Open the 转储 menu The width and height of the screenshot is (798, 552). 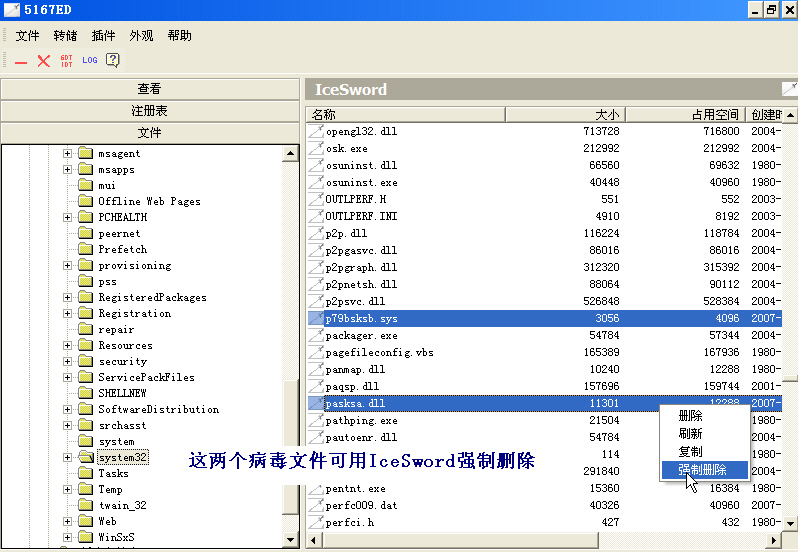pyautogui.click(x=65, y=36)
